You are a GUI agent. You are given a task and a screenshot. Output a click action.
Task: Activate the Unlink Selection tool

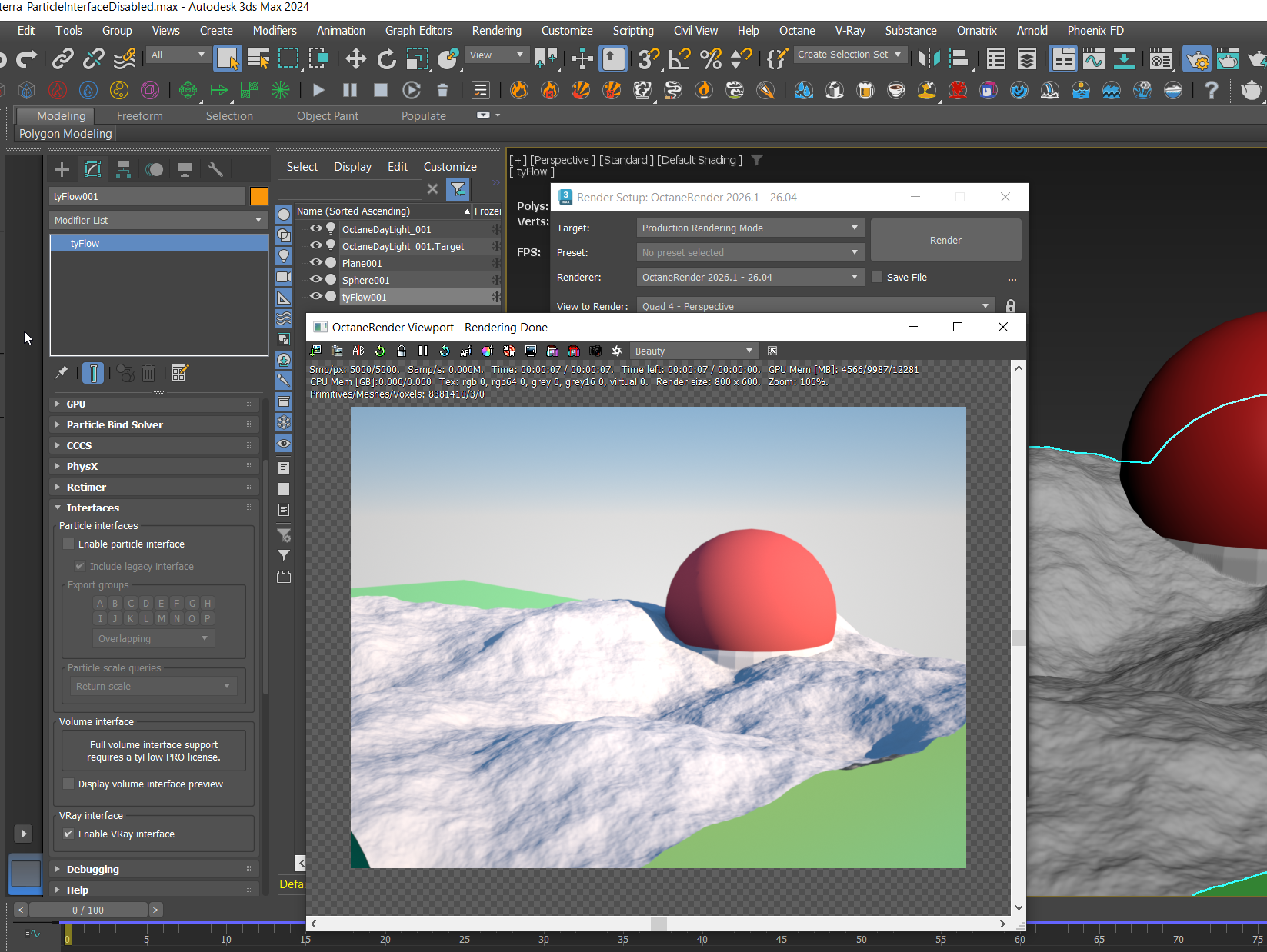coord(93,58)
